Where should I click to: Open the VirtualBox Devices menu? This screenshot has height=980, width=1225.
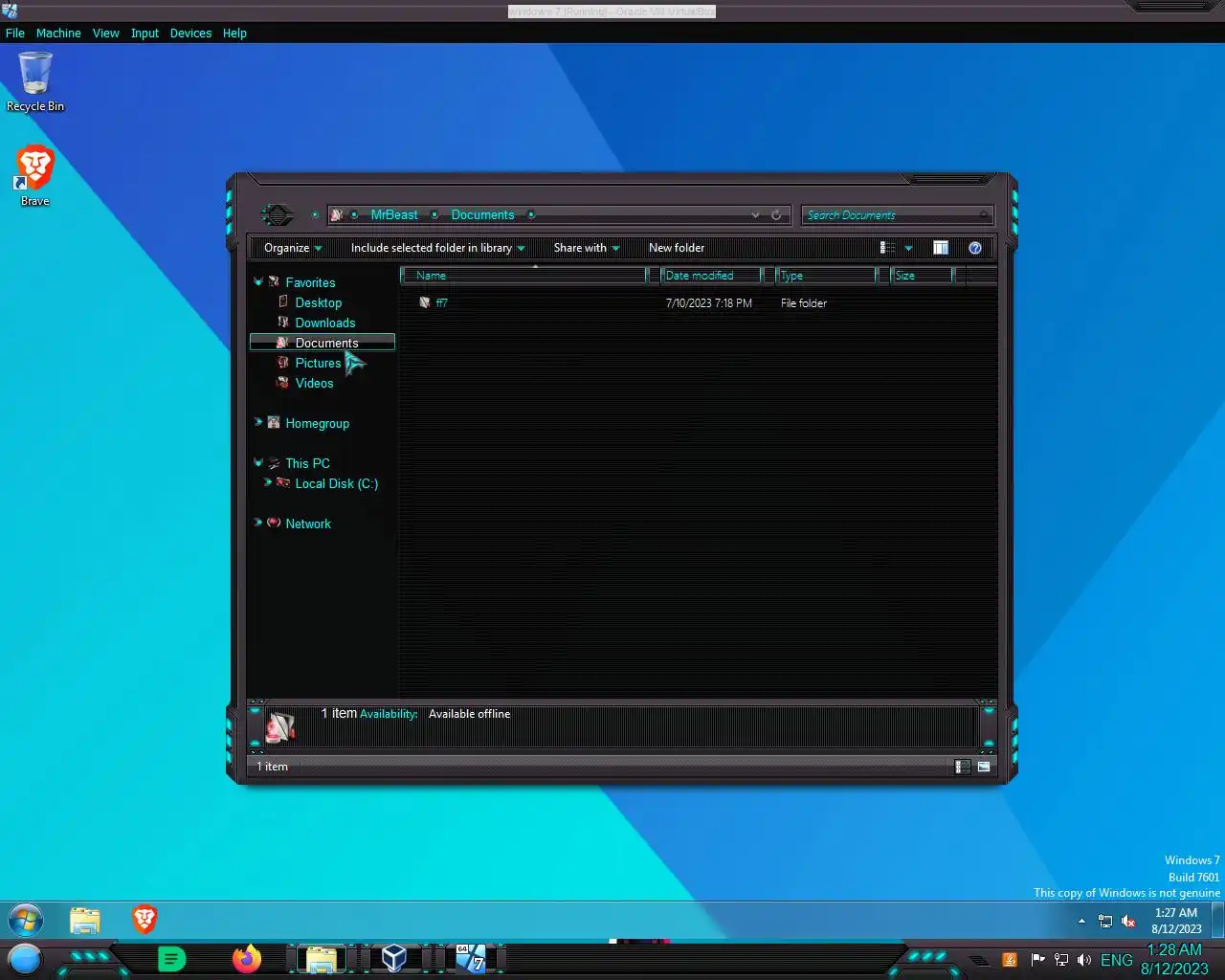pos(190,33)
